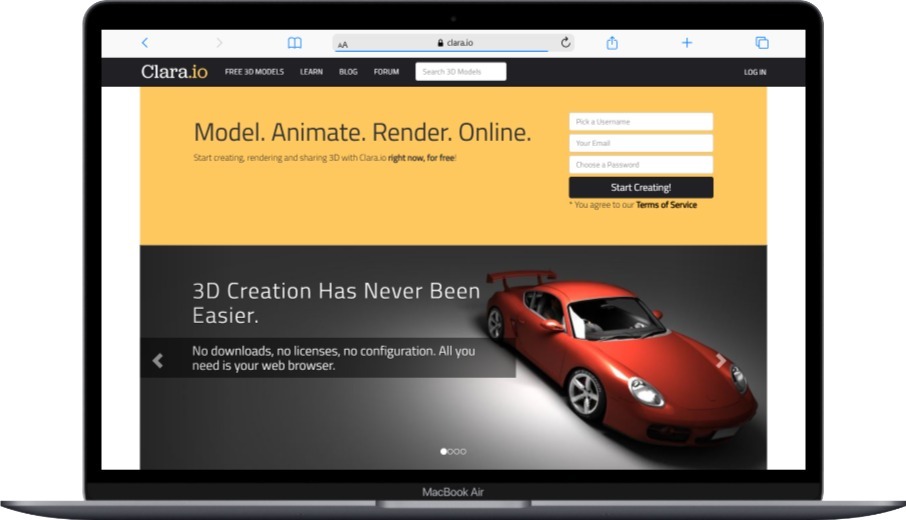The image size is (906, 520).
Task: Click Log In
Action: (755, 72)
